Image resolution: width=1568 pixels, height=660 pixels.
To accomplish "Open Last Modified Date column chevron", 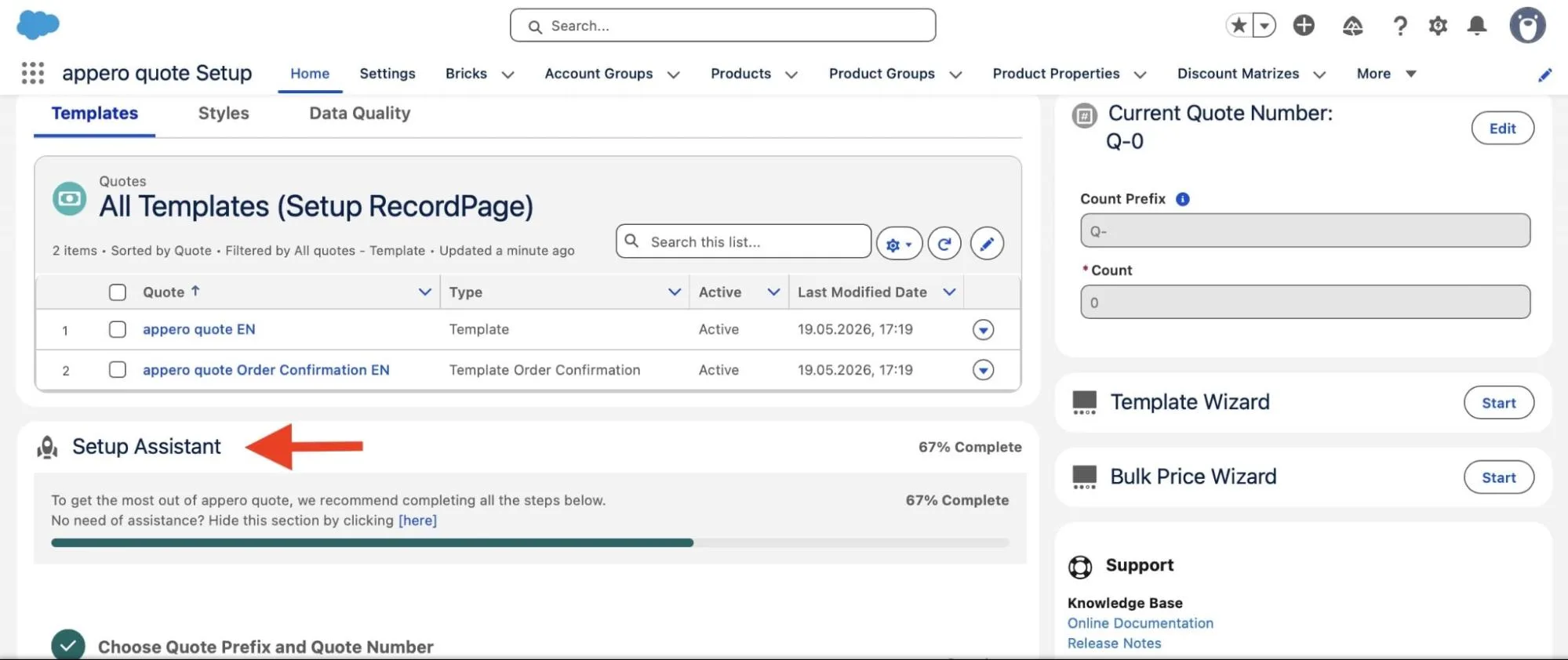I will pos(949,292).
